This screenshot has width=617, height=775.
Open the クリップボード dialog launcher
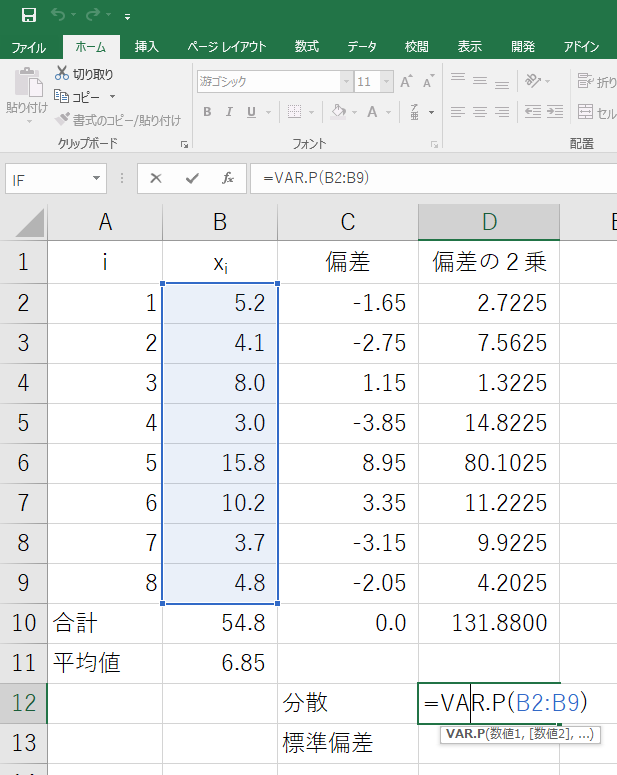[x=184, y=144]
